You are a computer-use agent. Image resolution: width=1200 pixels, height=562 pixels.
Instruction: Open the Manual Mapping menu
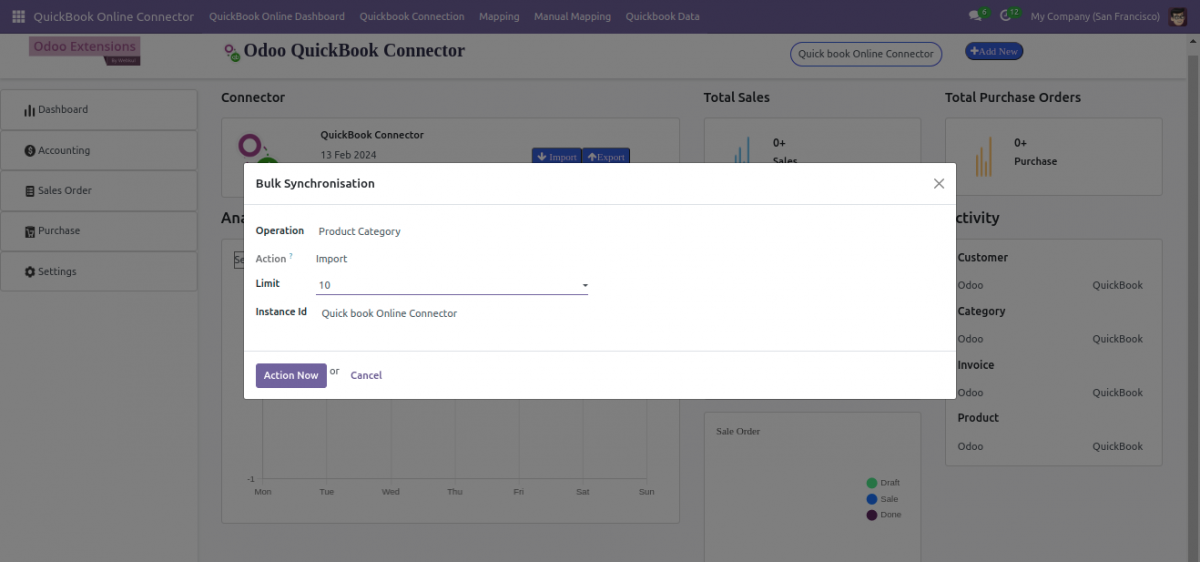572,17
